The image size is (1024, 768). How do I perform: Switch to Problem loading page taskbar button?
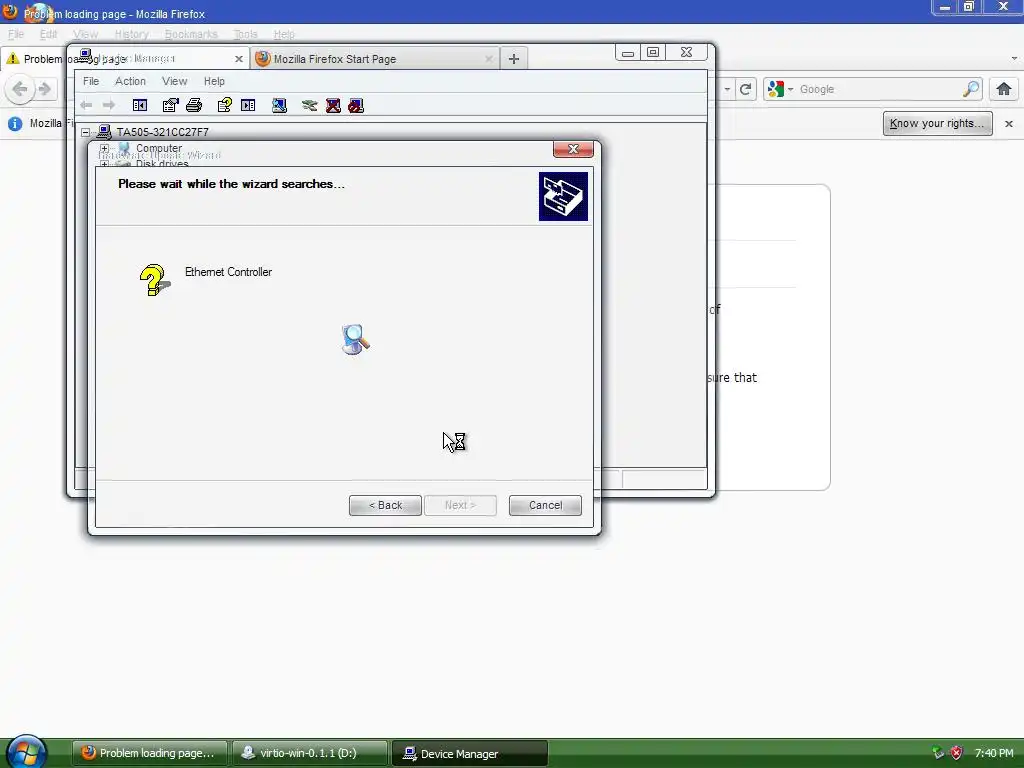pyautogui.click(x=150, y=753)
